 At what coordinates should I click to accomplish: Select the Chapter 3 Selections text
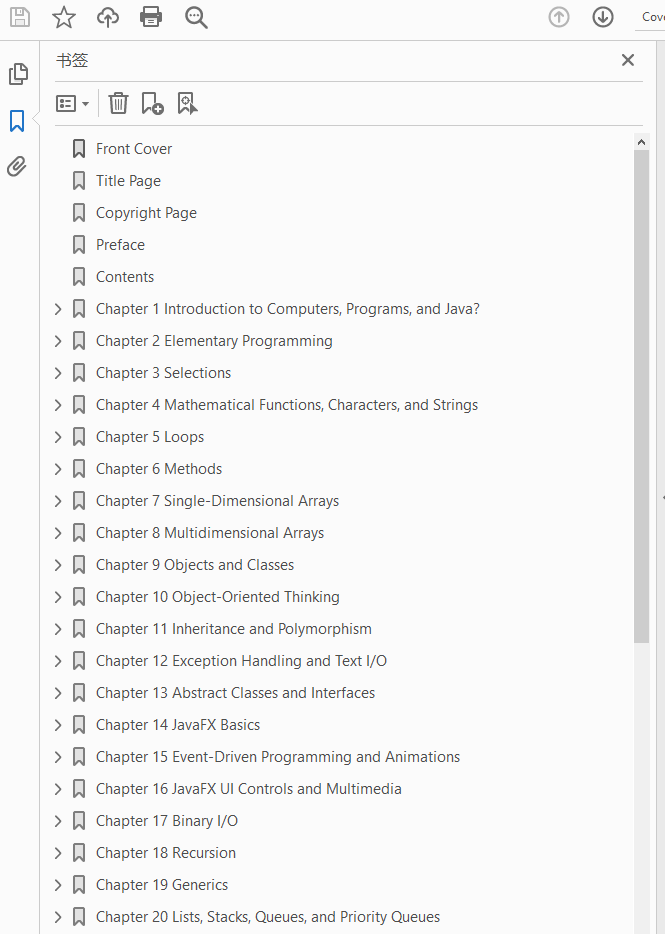coord(163,373)
